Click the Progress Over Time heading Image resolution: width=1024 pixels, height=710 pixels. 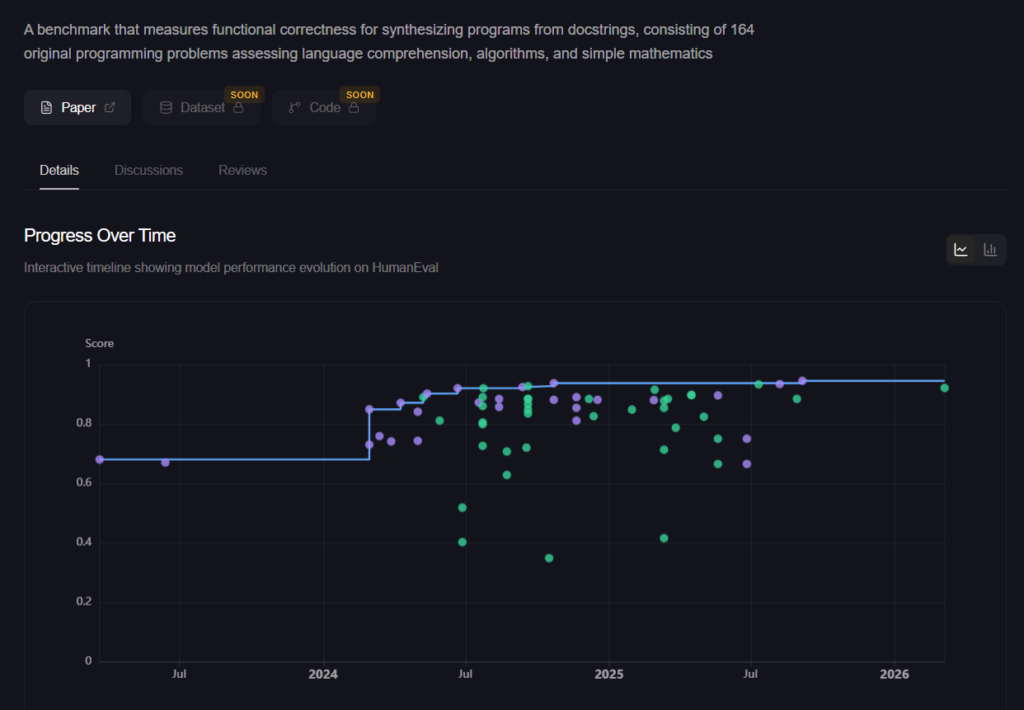(100, 236)
